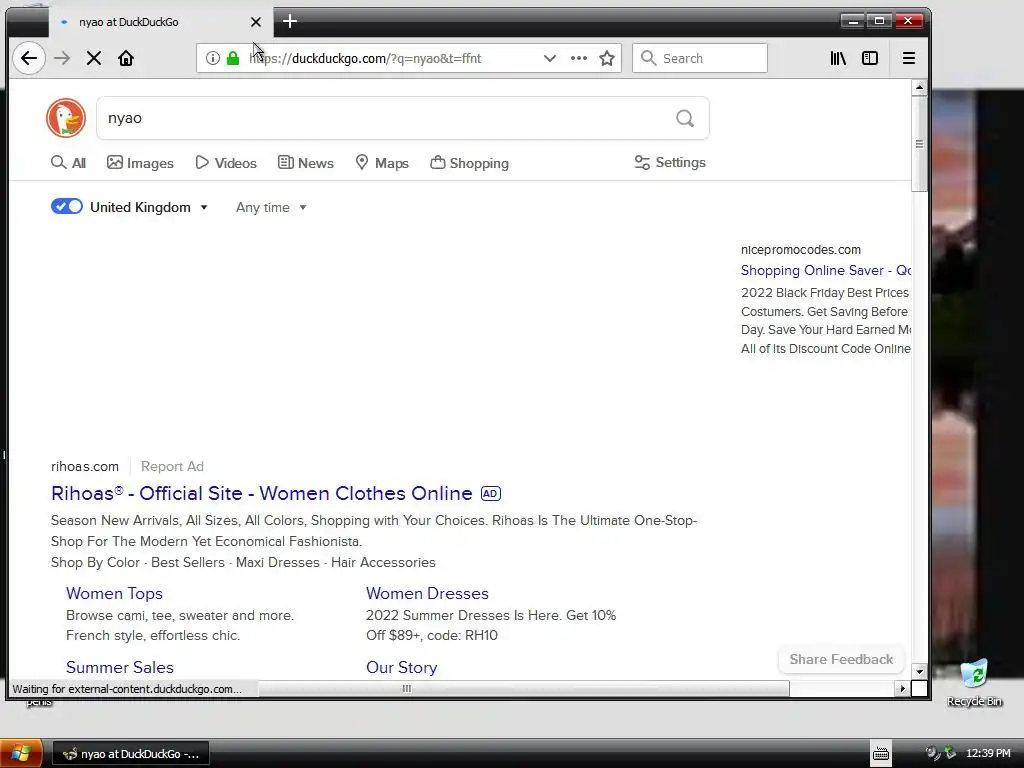
Task: Open the Firefox hamburger menu
Action: pyautogui.click(x=908, y=58)
